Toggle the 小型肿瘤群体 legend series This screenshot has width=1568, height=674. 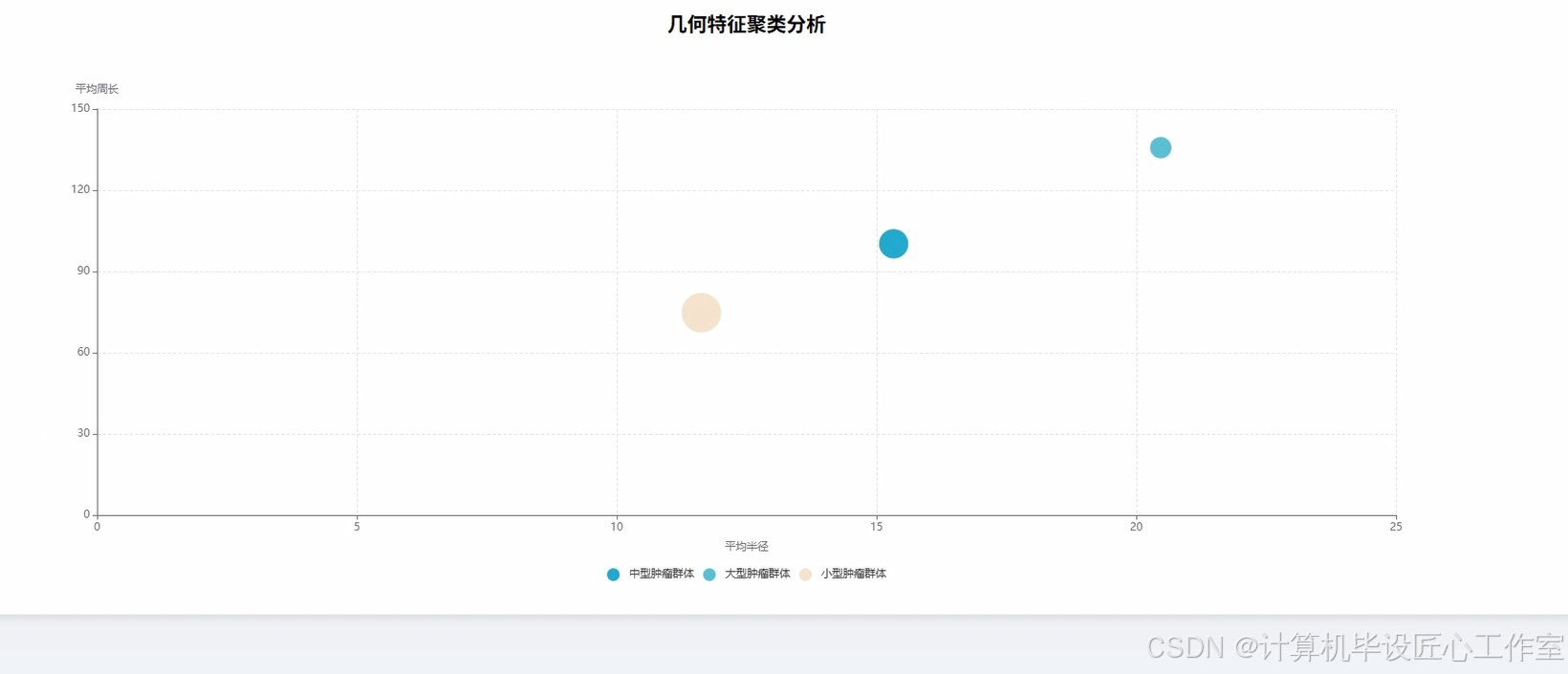pos(842,575)
